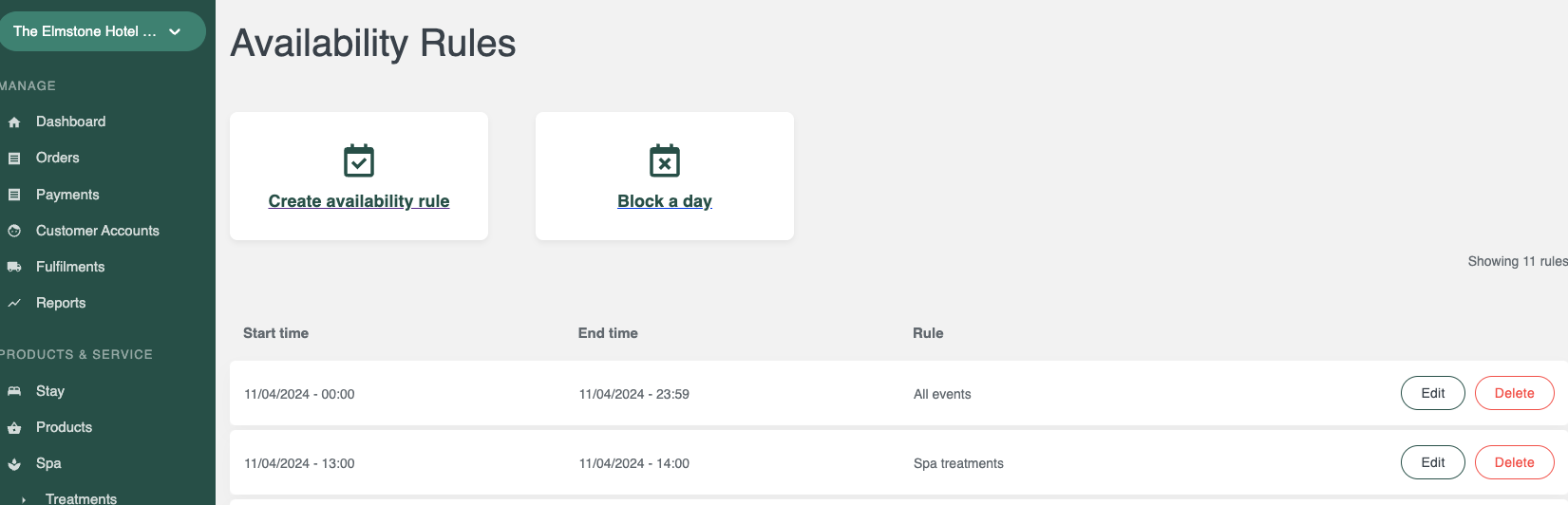Click the Customer Accounts face icon
Viewport: 1568px width, 505px height.
[14, 231]
